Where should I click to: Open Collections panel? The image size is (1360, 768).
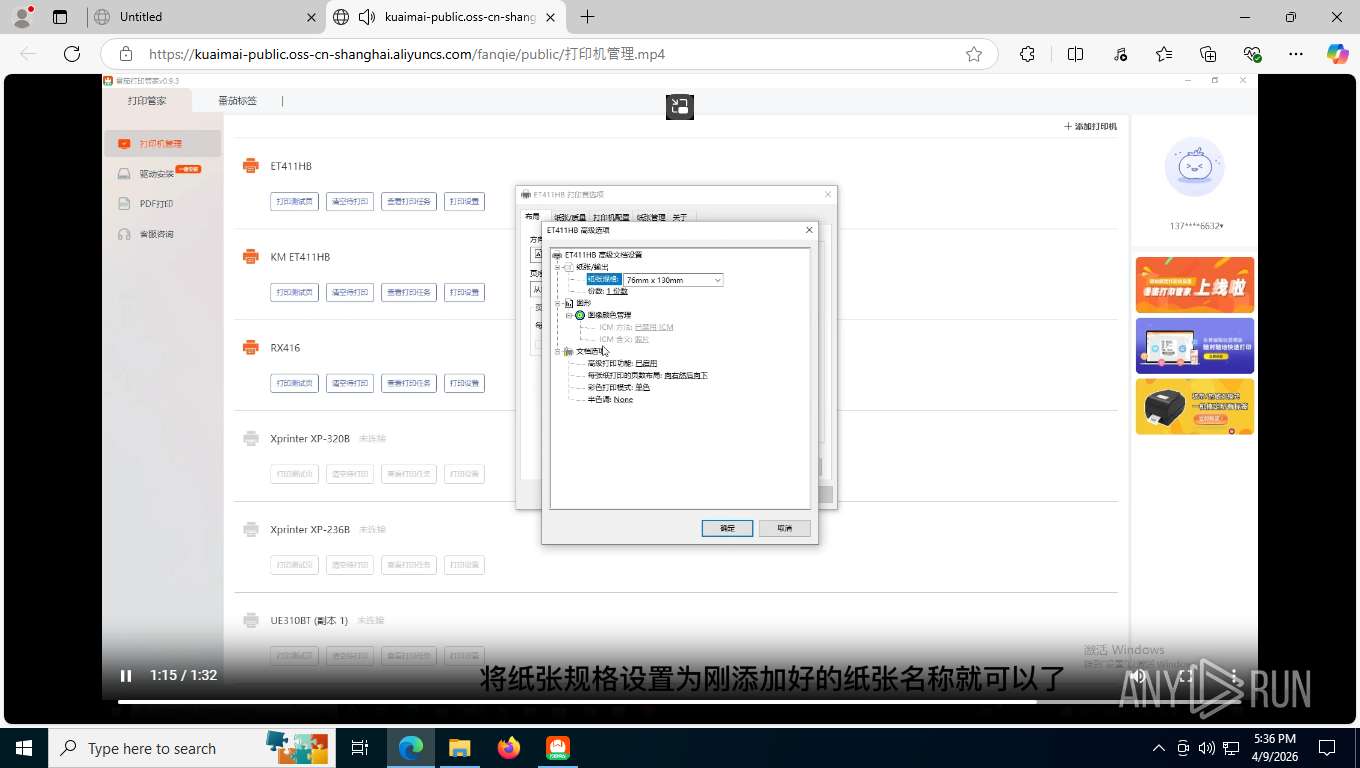point(1208,54)
